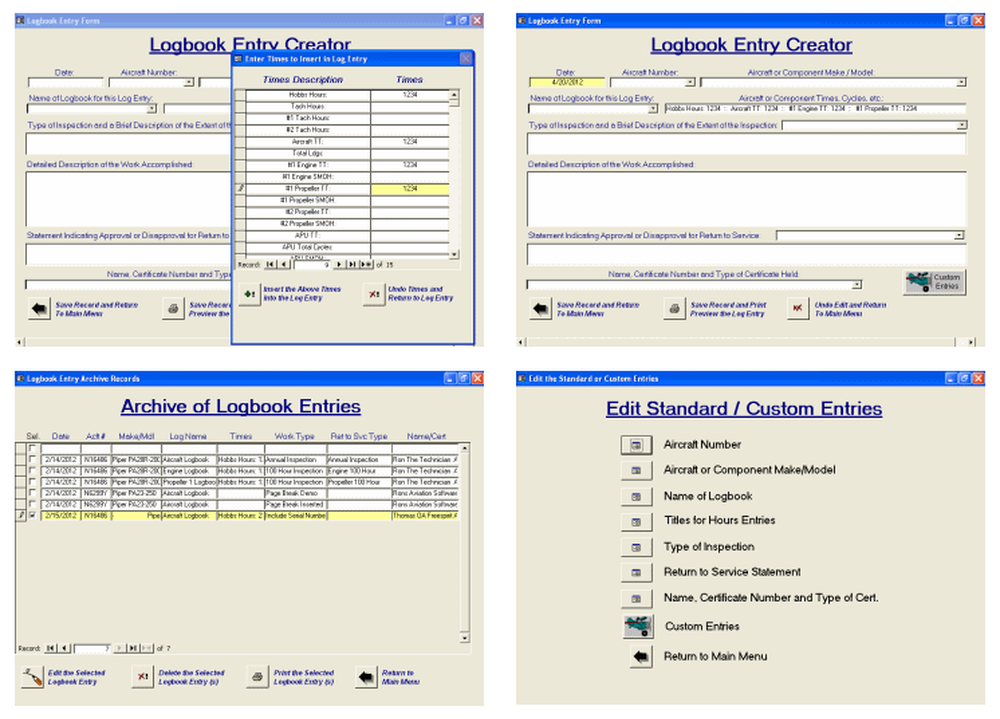Viewport: 1000px width, 719px height.
Task: Click Print the Selected Logbook Entry (s) label
Action: (x=304, y=677)
